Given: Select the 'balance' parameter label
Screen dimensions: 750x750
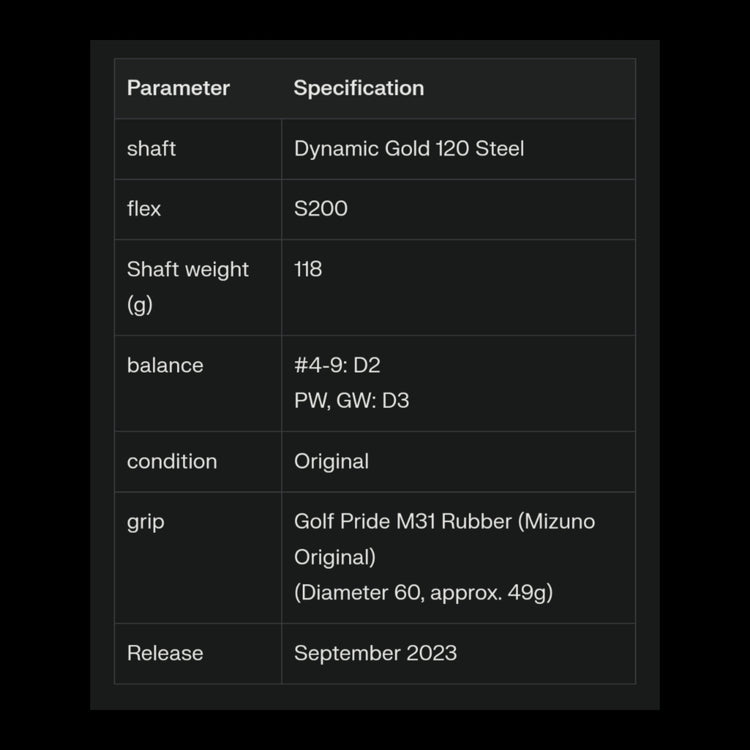Looking at the screenshot, I should (165, 365).
